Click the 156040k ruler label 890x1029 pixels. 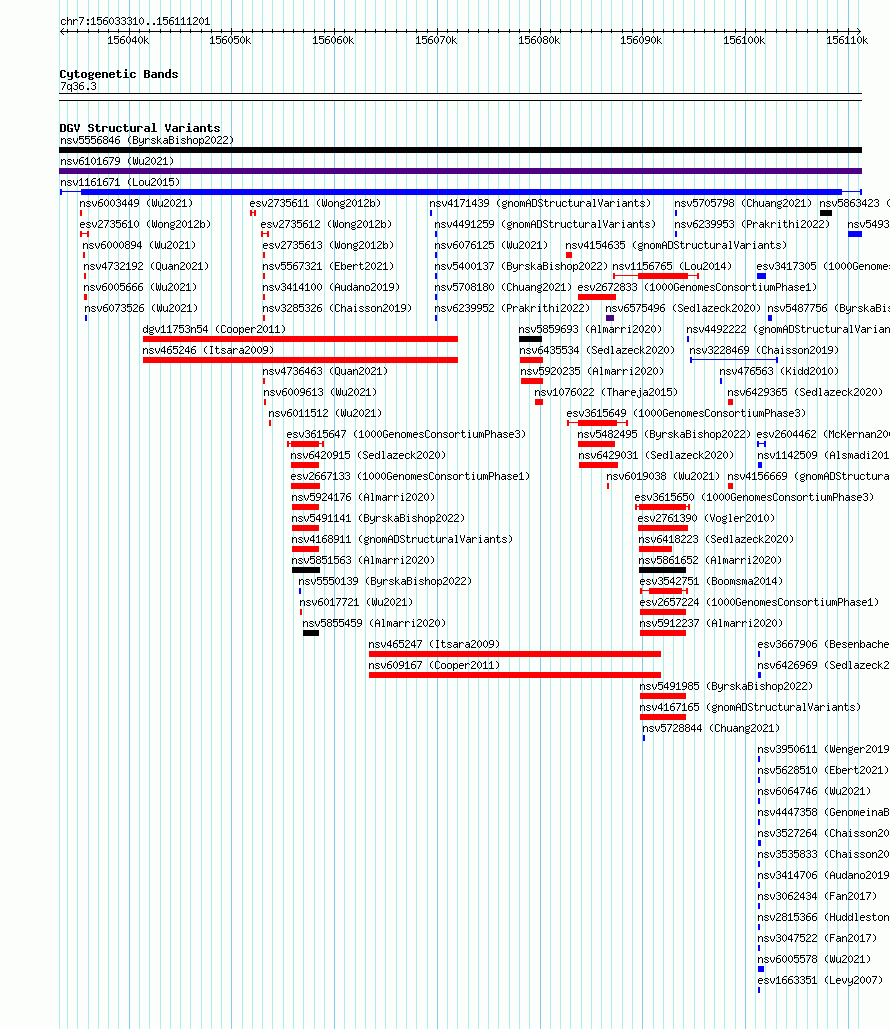click(x=128, y=41)
